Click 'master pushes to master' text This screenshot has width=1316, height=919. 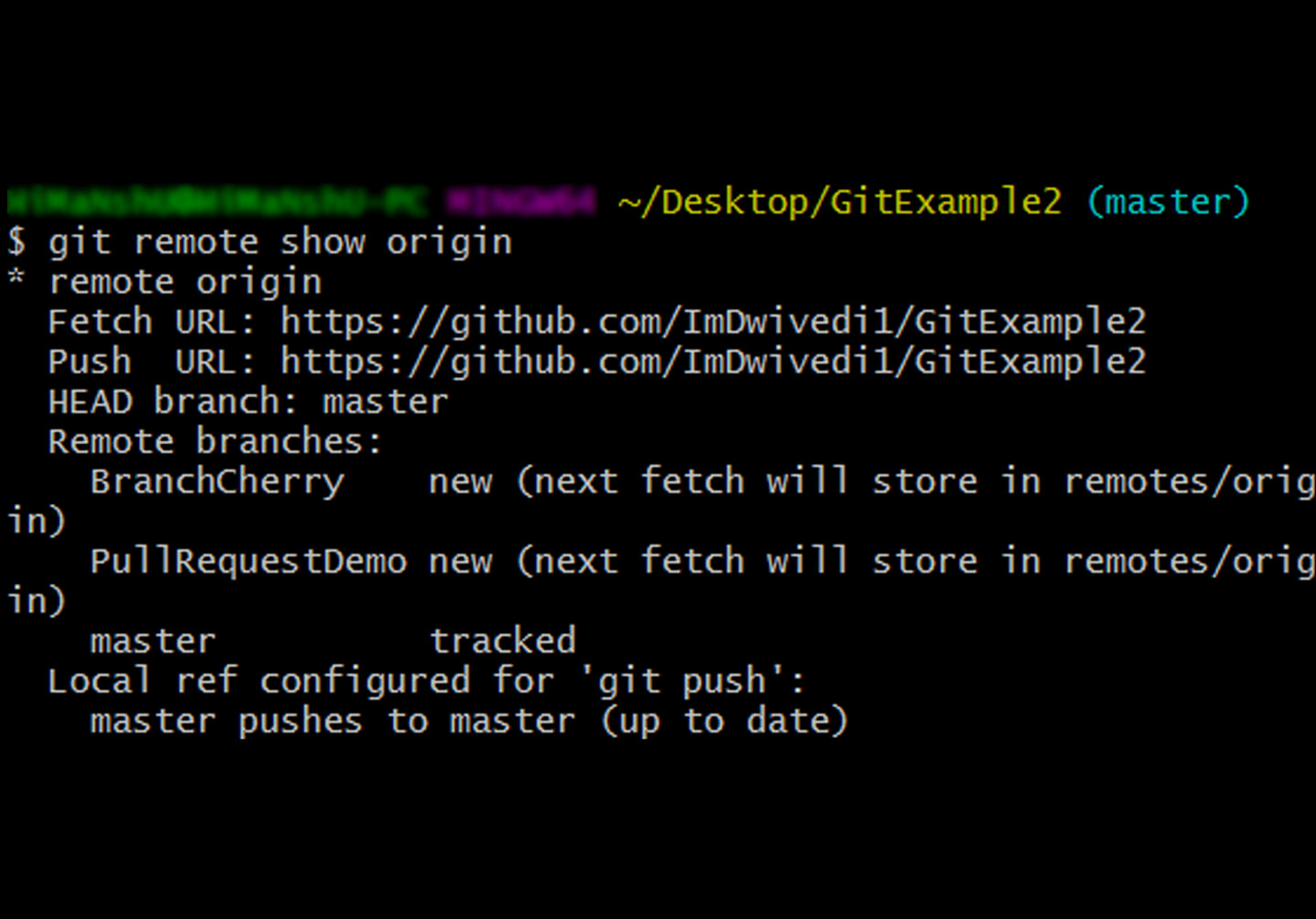(333, 722)
